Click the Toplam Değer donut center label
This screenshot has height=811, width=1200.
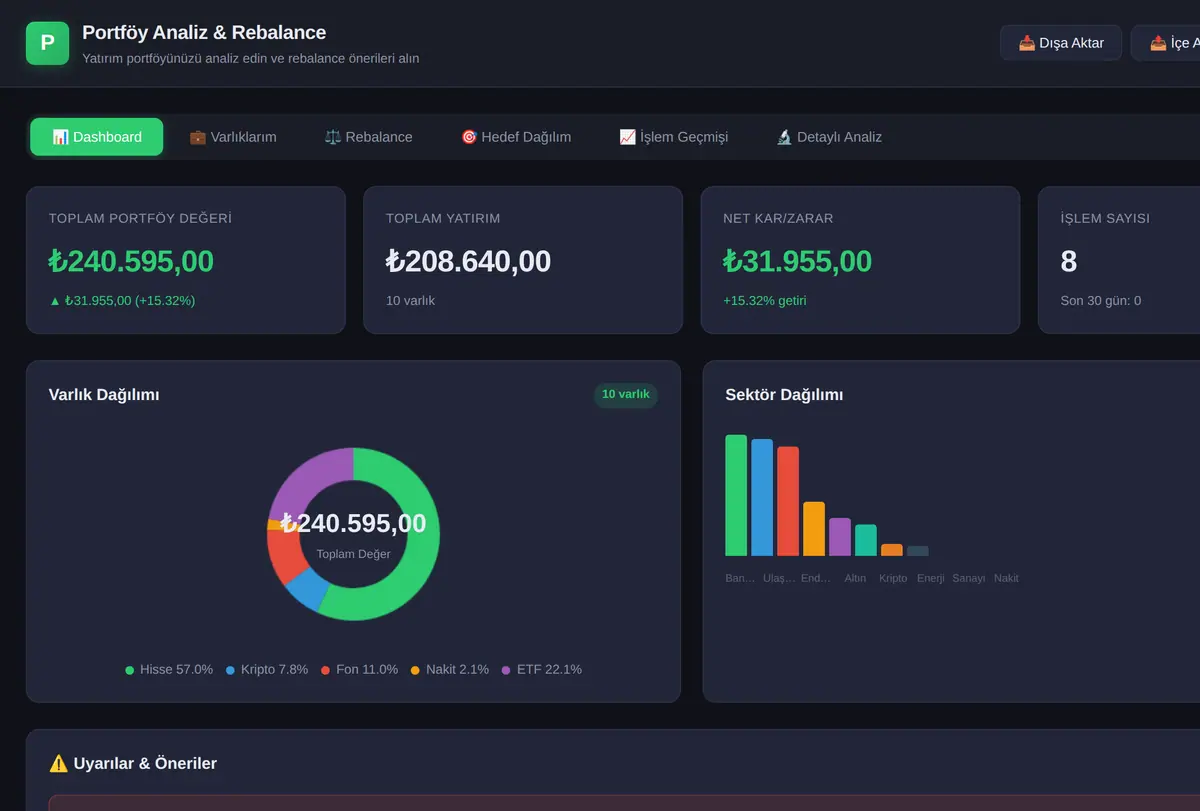coord(353,553)
